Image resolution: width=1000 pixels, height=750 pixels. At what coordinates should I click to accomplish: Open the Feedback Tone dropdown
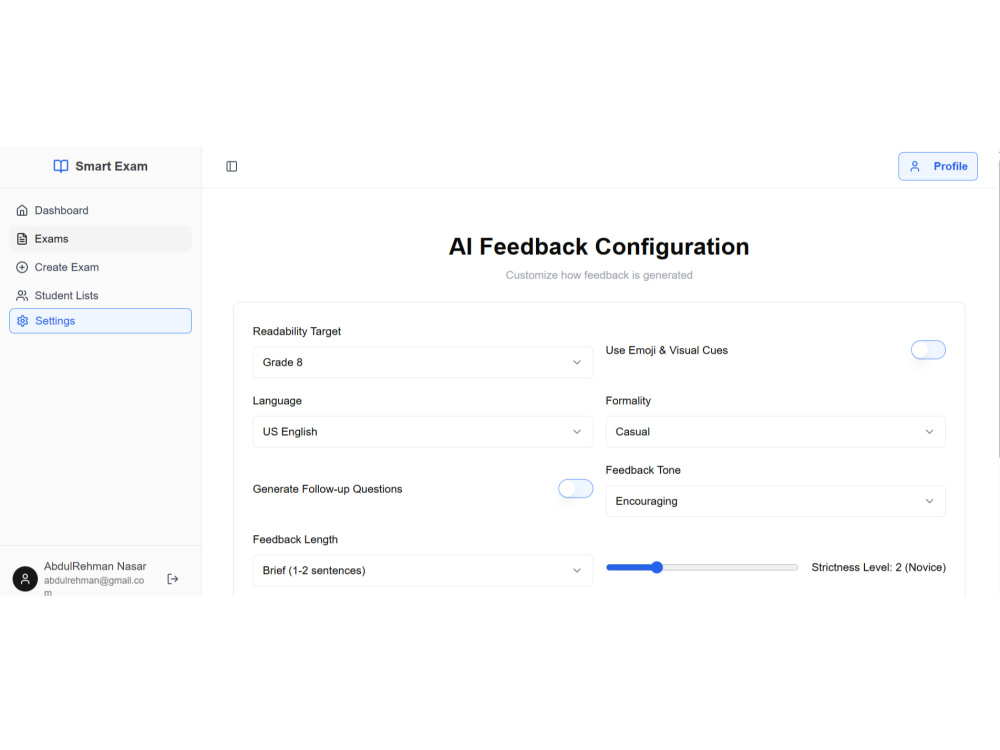(x=776, y=501)
